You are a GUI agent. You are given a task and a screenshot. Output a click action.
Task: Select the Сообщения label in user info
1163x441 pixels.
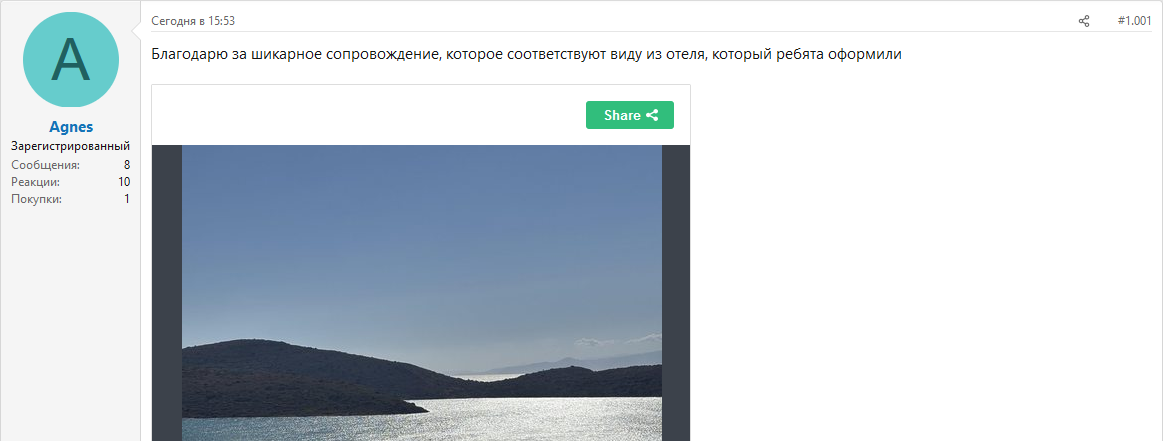pyautogui.click(x=45, y=165)
